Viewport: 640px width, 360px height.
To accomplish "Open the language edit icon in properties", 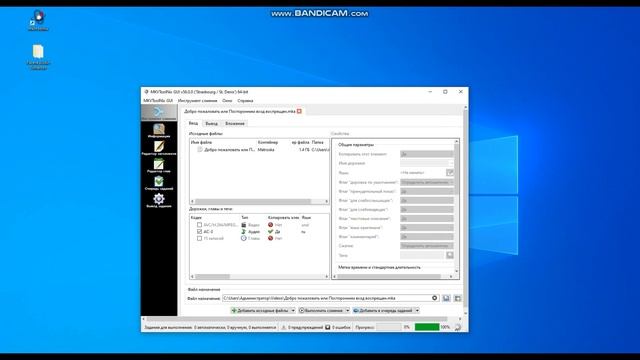I will pos(449,173).
